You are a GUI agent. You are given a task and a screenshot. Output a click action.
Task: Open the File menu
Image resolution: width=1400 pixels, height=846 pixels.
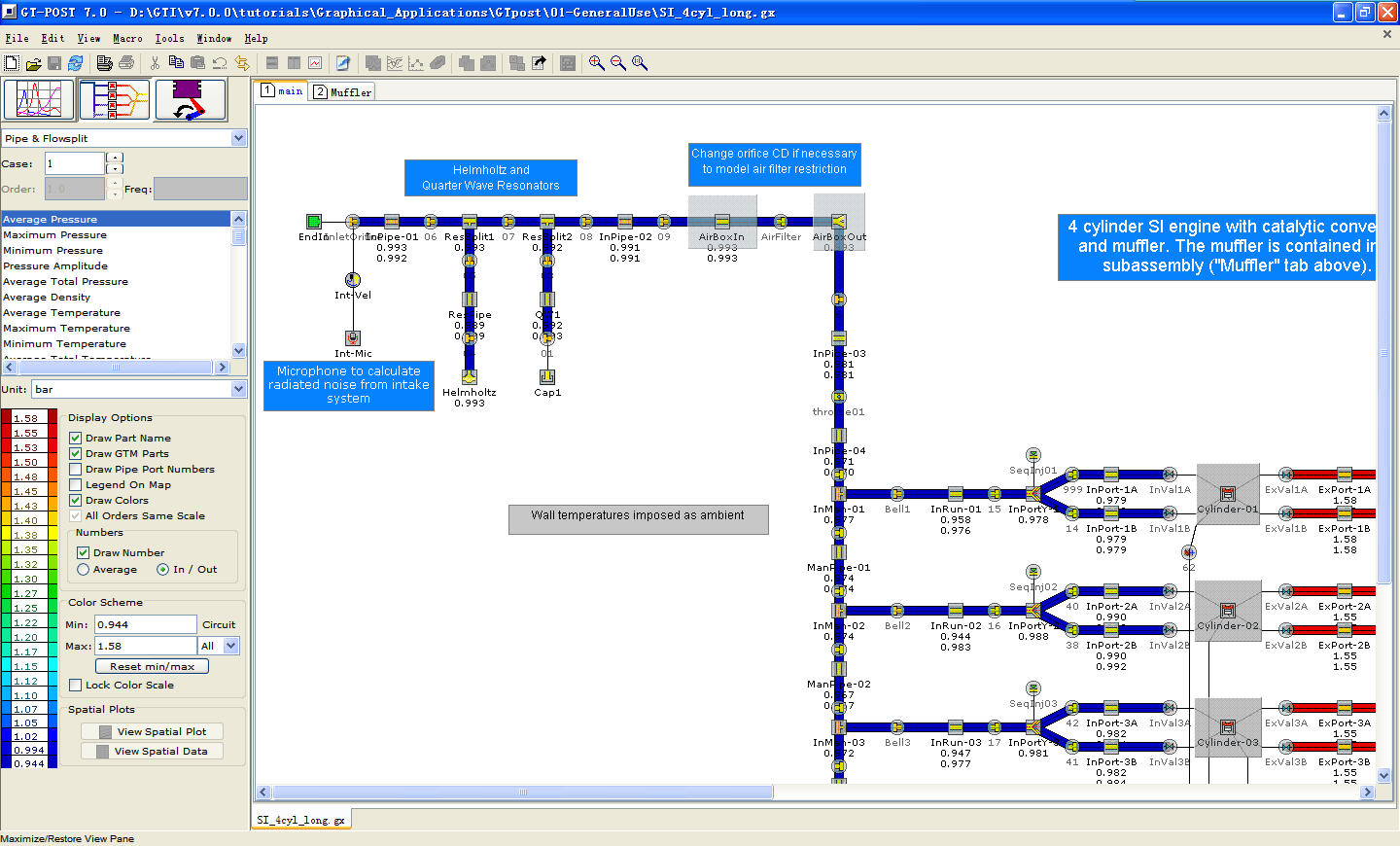(x=17, y=39)
